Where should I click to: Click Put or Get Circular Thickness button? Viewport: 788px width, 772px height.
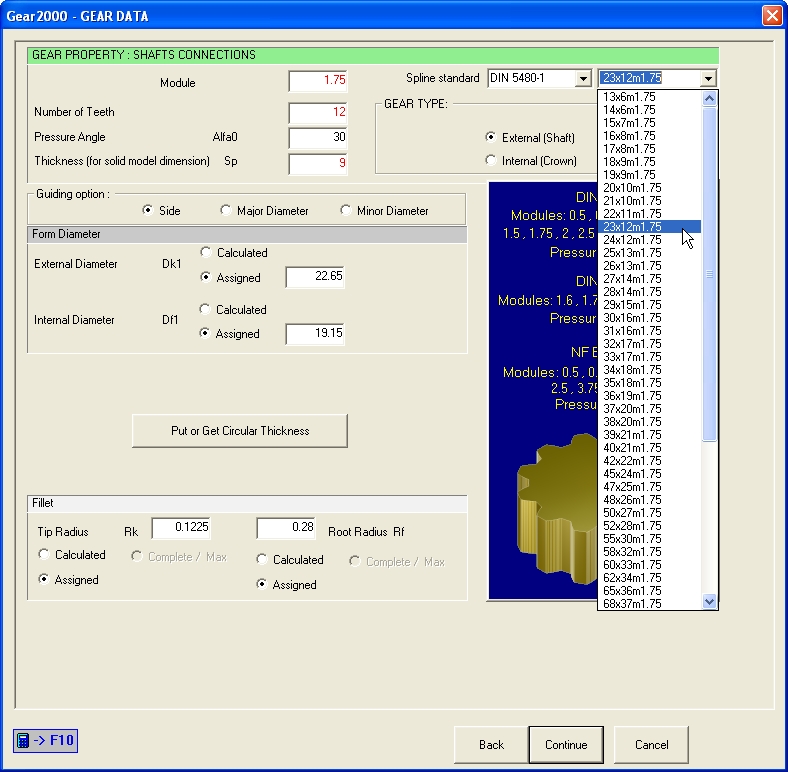(240, 431)
